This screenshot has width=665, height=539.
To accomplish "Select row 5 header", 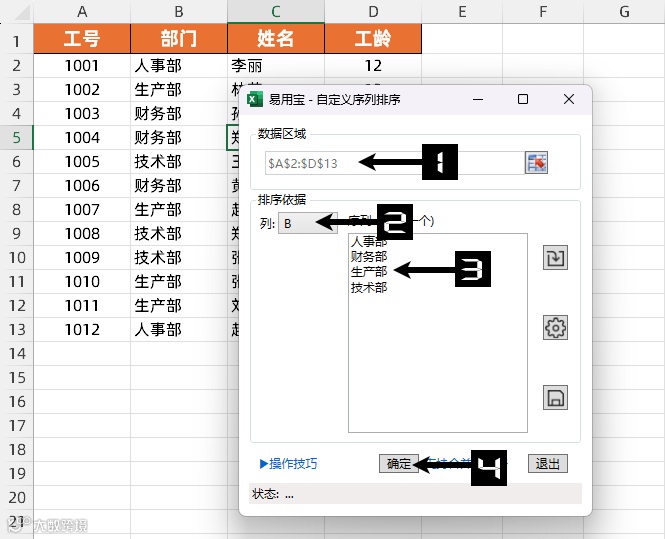I will click(17, 137).
